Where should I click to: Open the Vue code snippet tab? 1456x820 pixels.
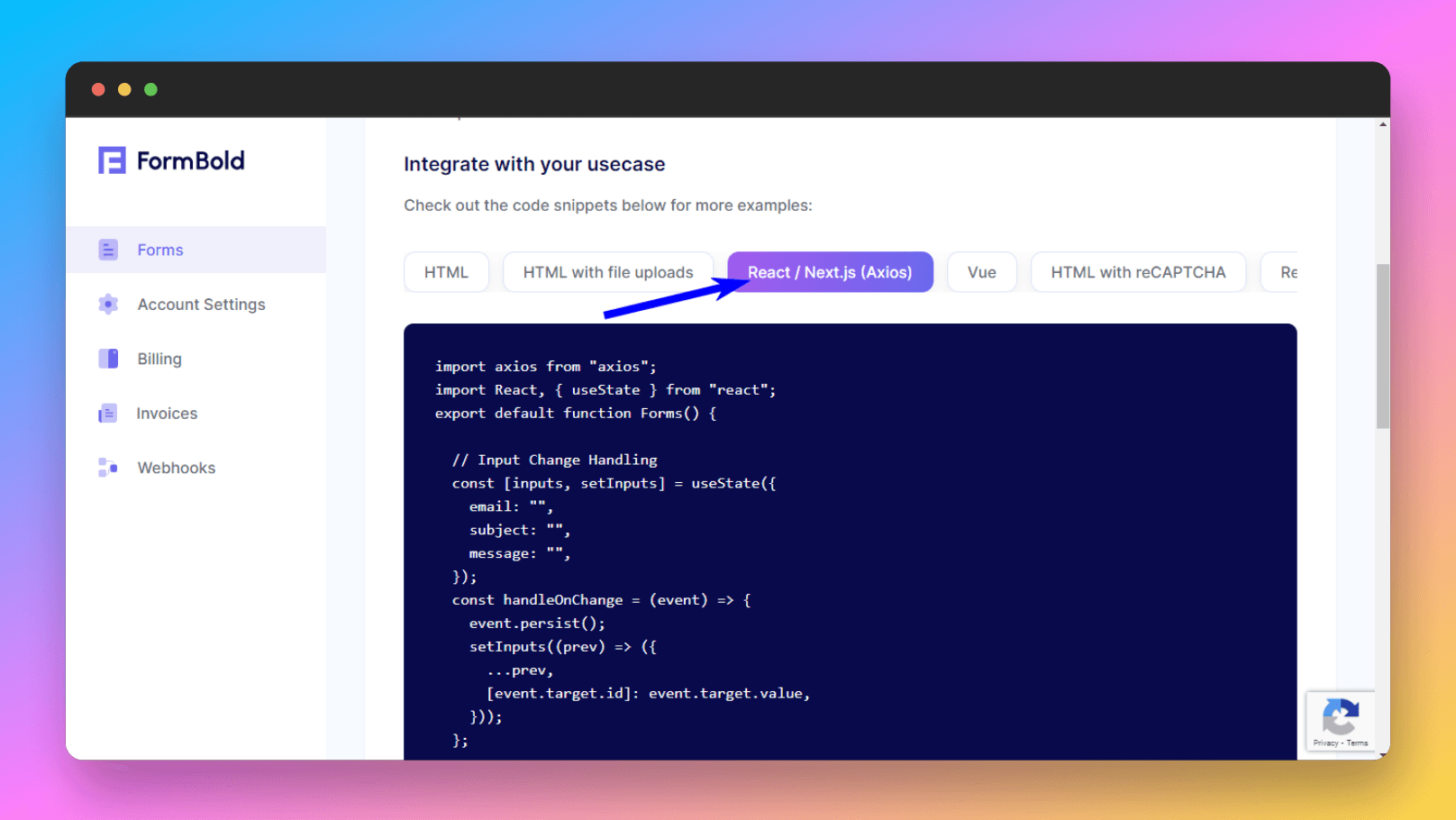pyautogui.click(x=981, y=272)
